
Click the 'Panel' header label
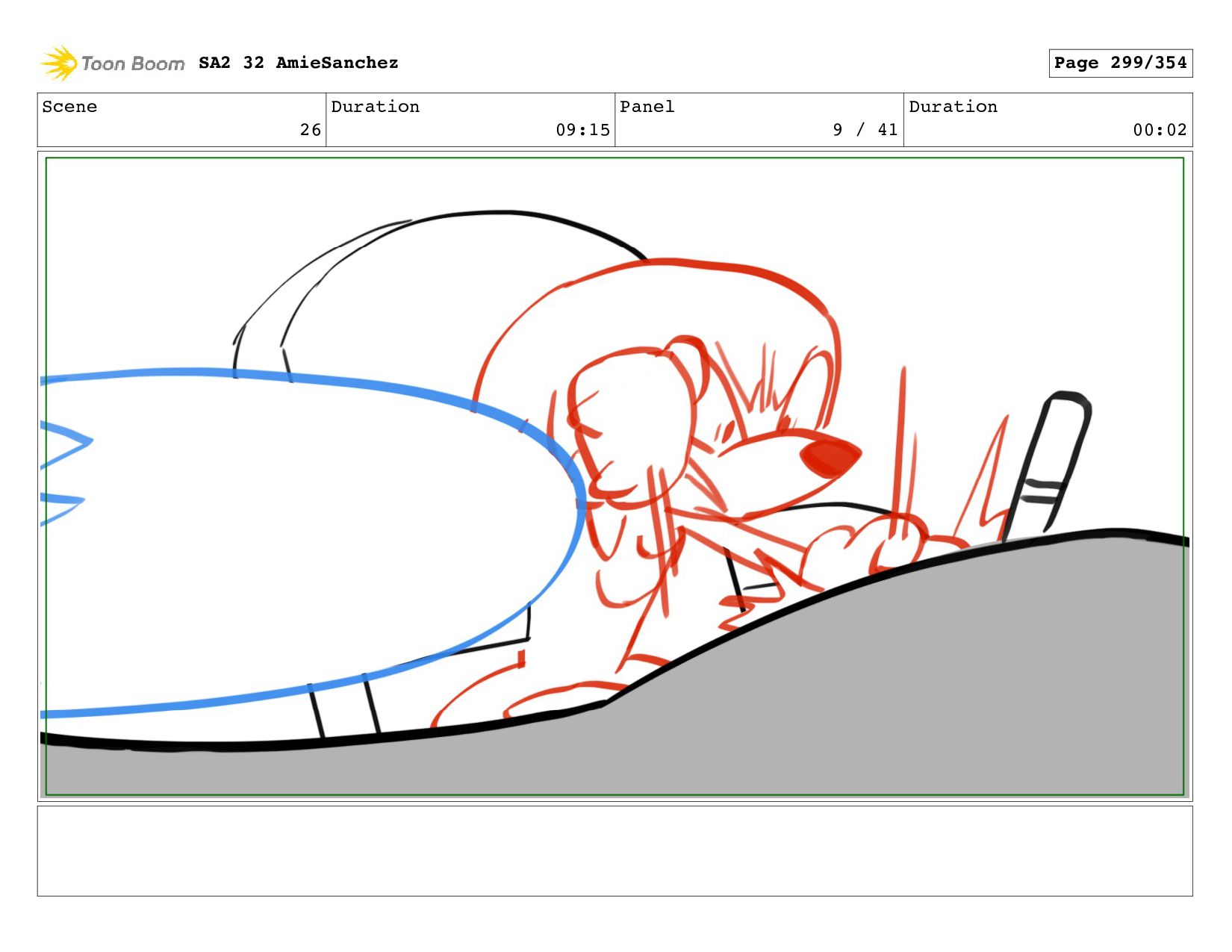pos(647,107)
